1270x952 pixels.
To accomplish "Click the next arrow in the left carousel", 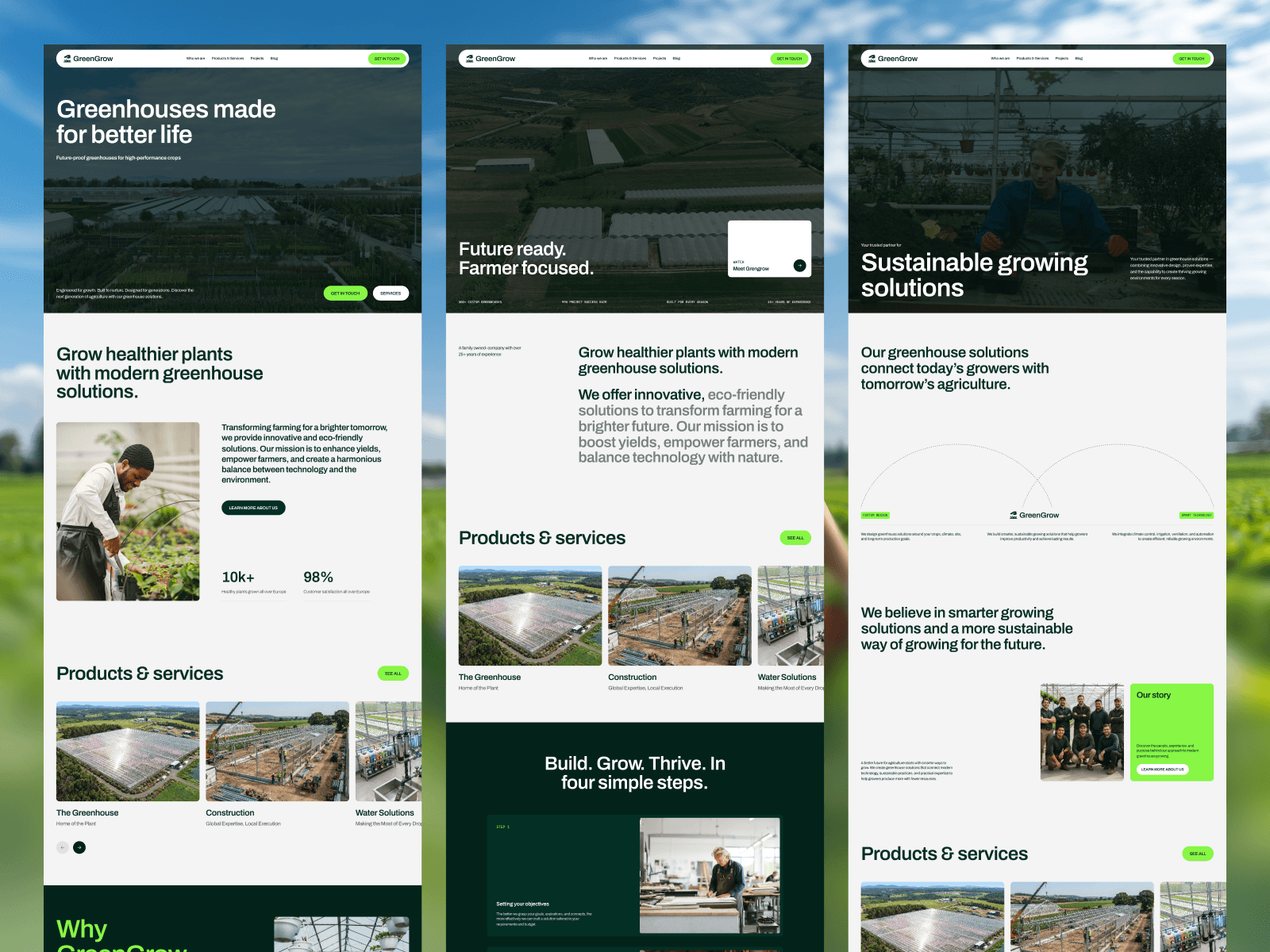I will coord(79,847).
